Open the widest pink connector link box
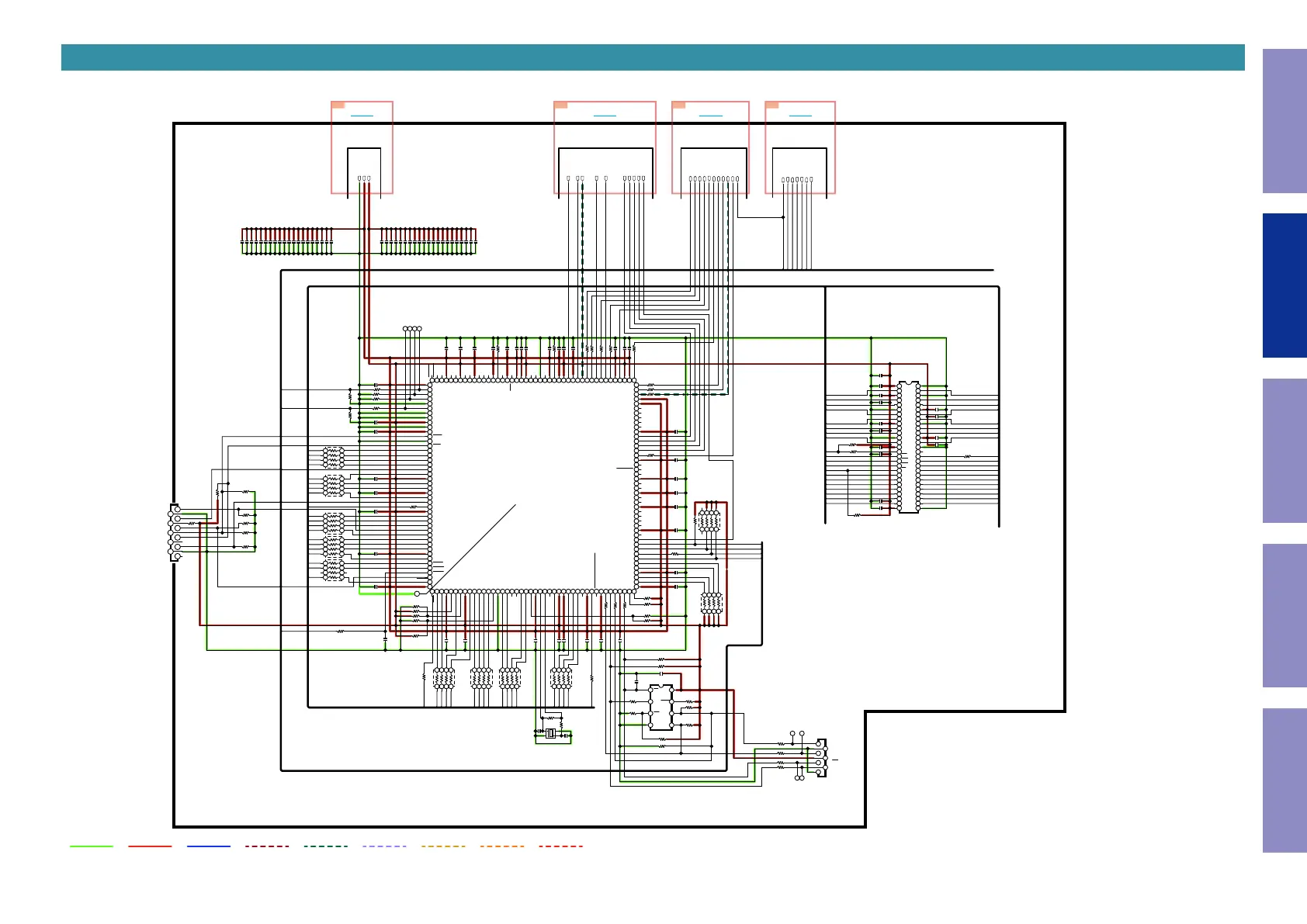 coord(605,147)
